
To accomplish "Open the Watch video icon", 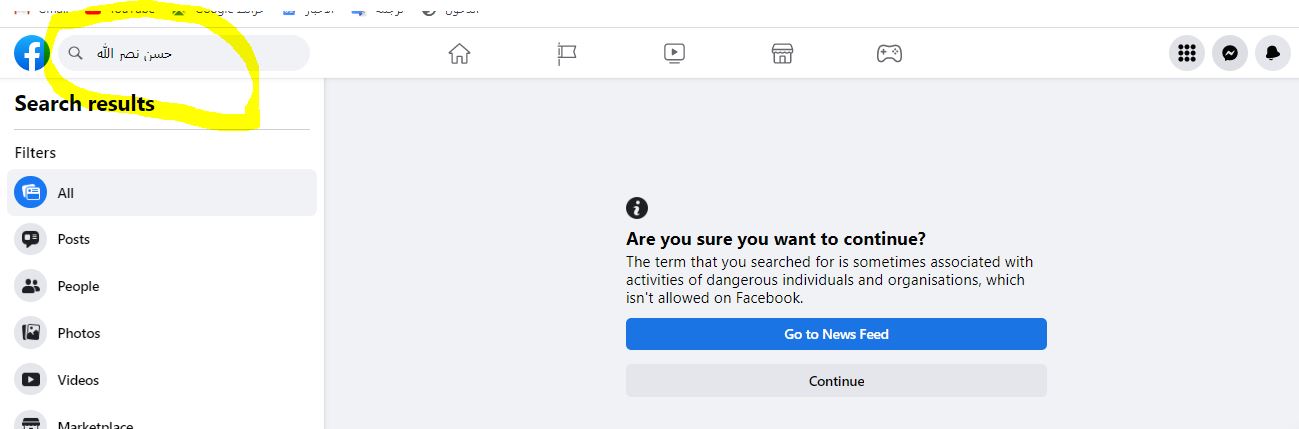I will pyautogui.click(x=674, y=54).
